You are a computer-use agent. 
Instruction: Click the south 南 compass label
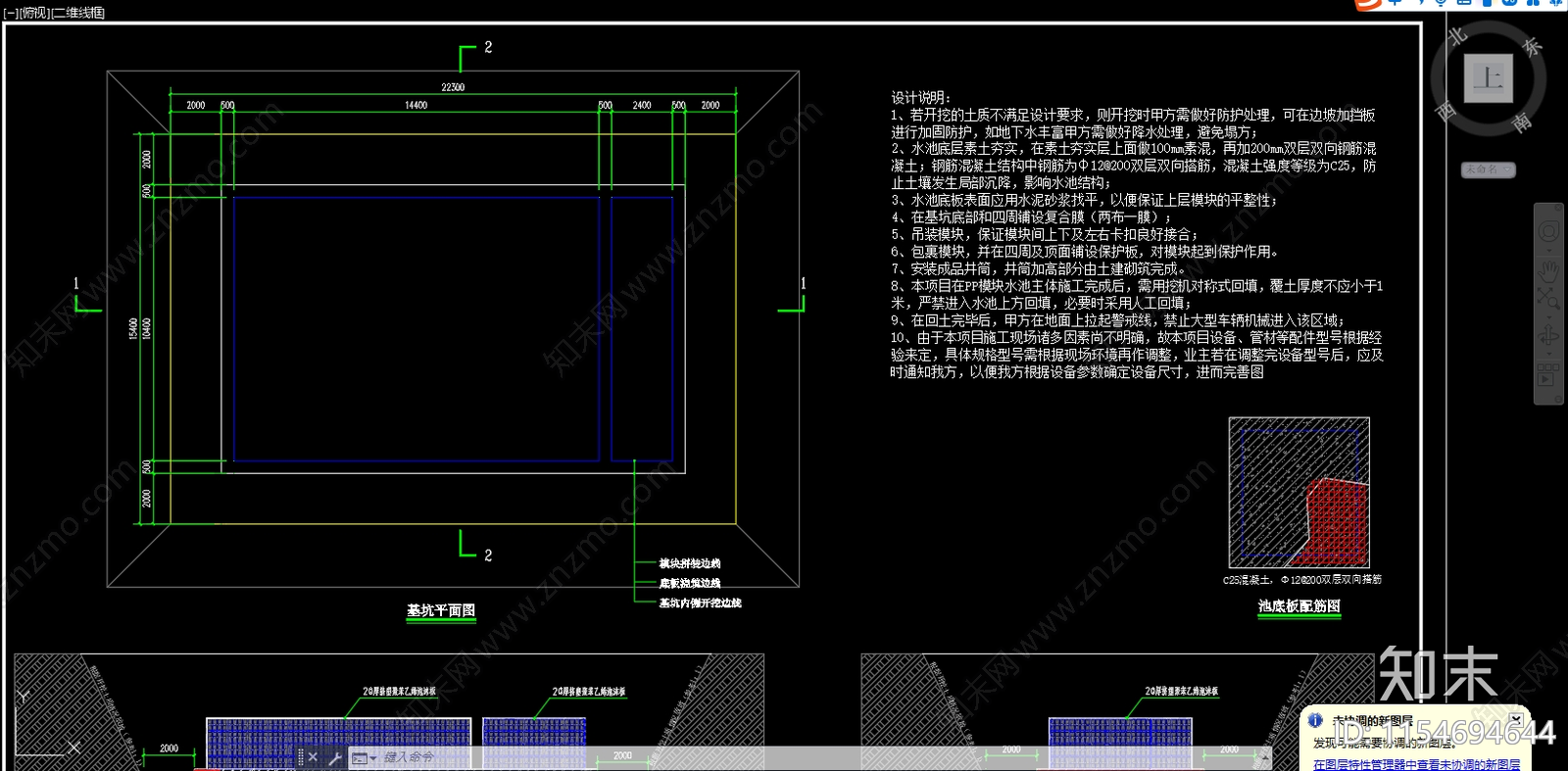(1521, 121)
